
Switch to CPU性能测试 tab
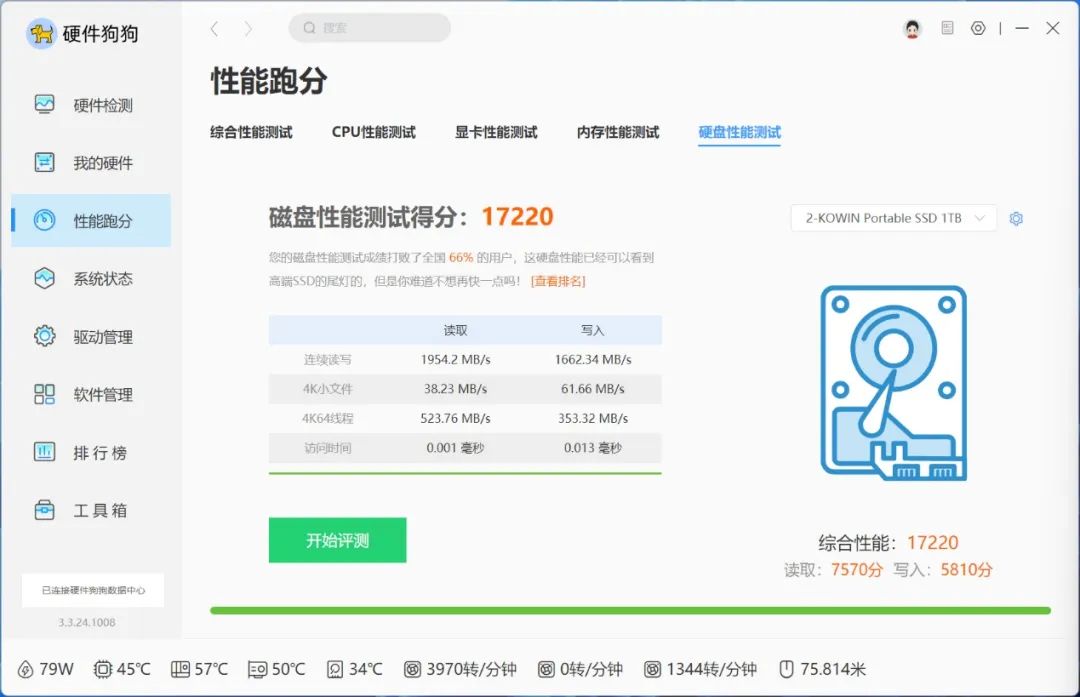(x=373, y=132)
